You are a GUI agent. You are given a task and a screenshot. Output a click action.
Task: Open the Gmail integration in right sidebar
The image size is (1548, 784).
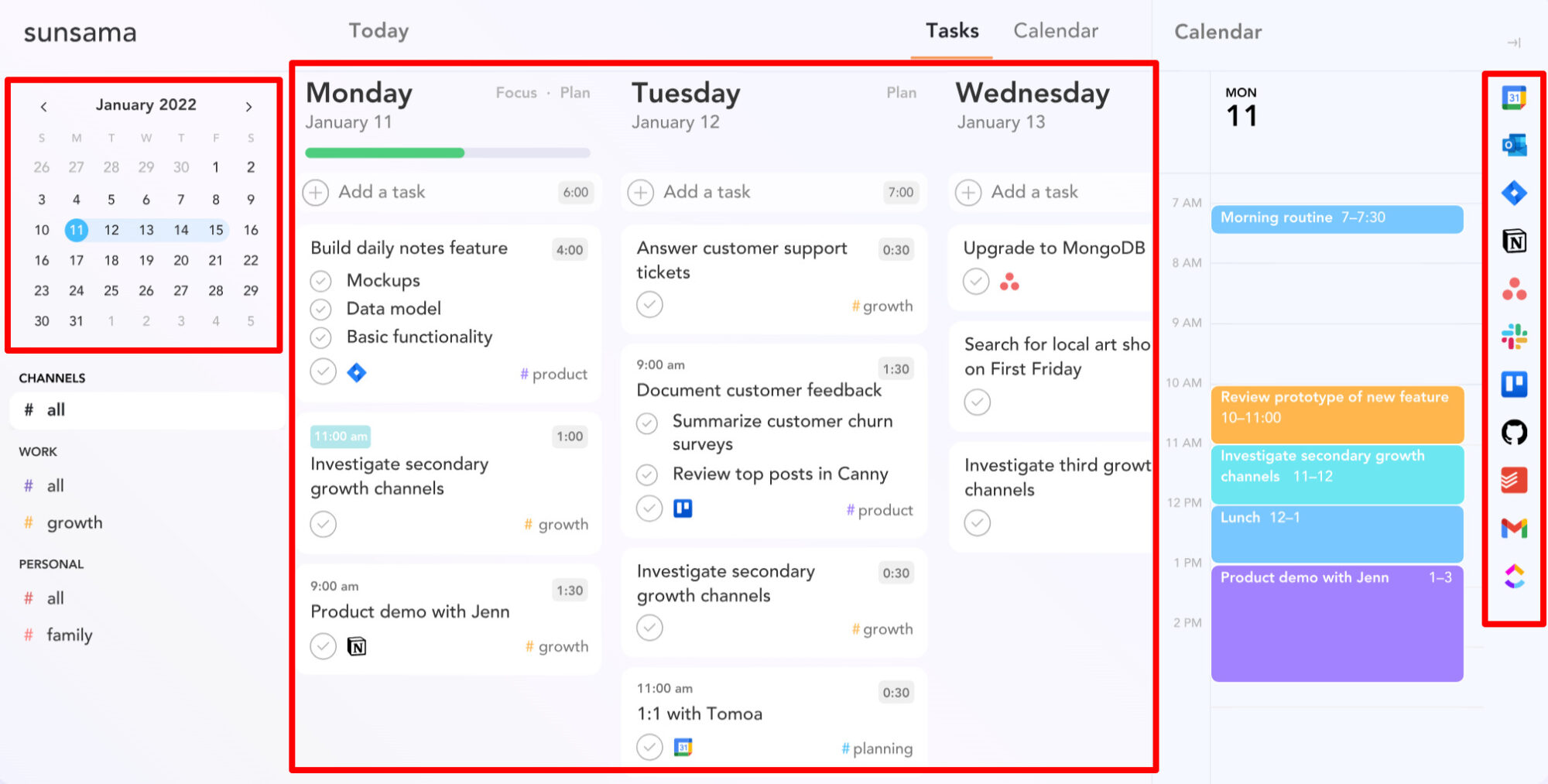pyautogui.click(x=1515, y=528)
